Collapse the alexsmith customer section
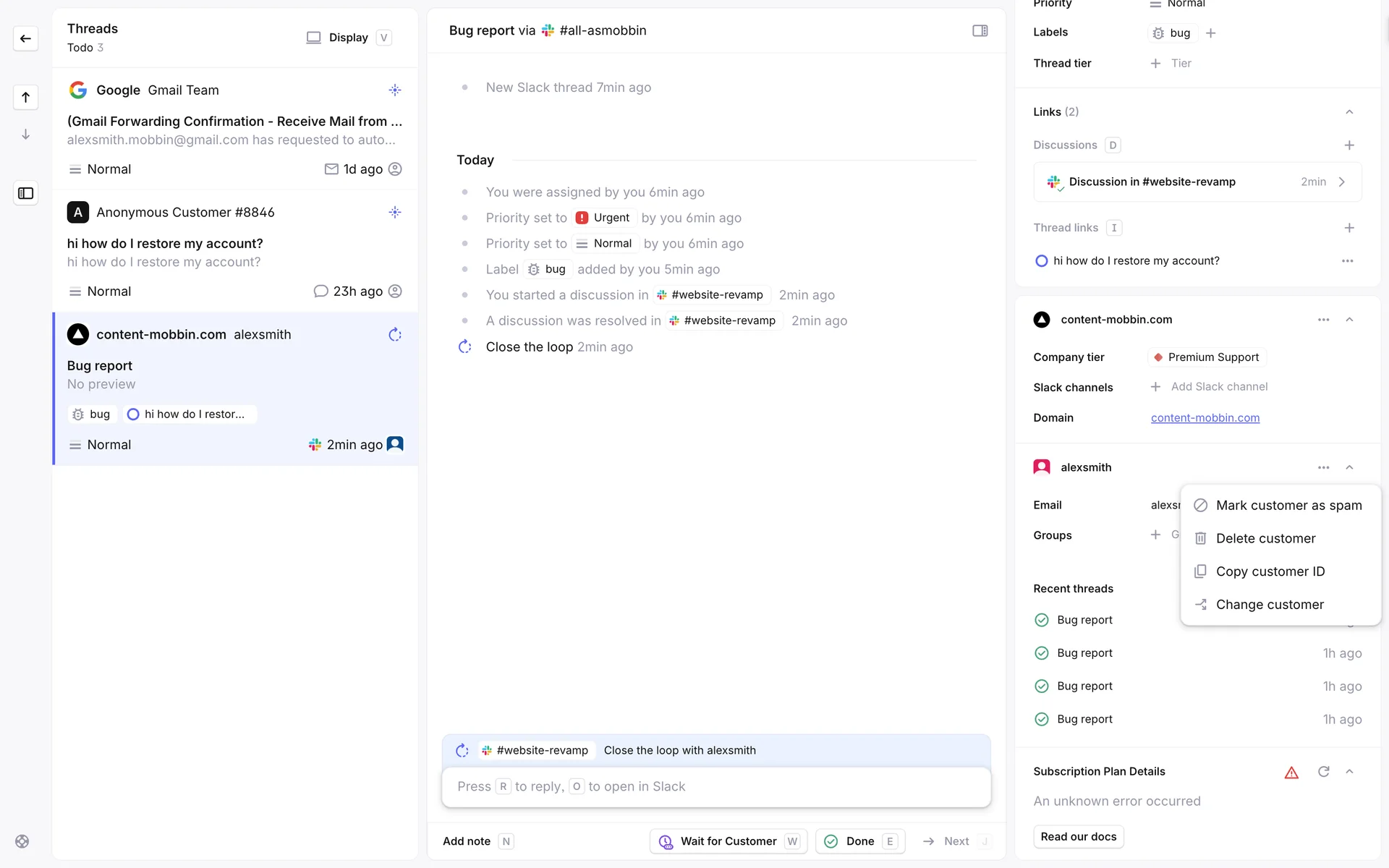1389x868 pixels. pos(1349,467)
